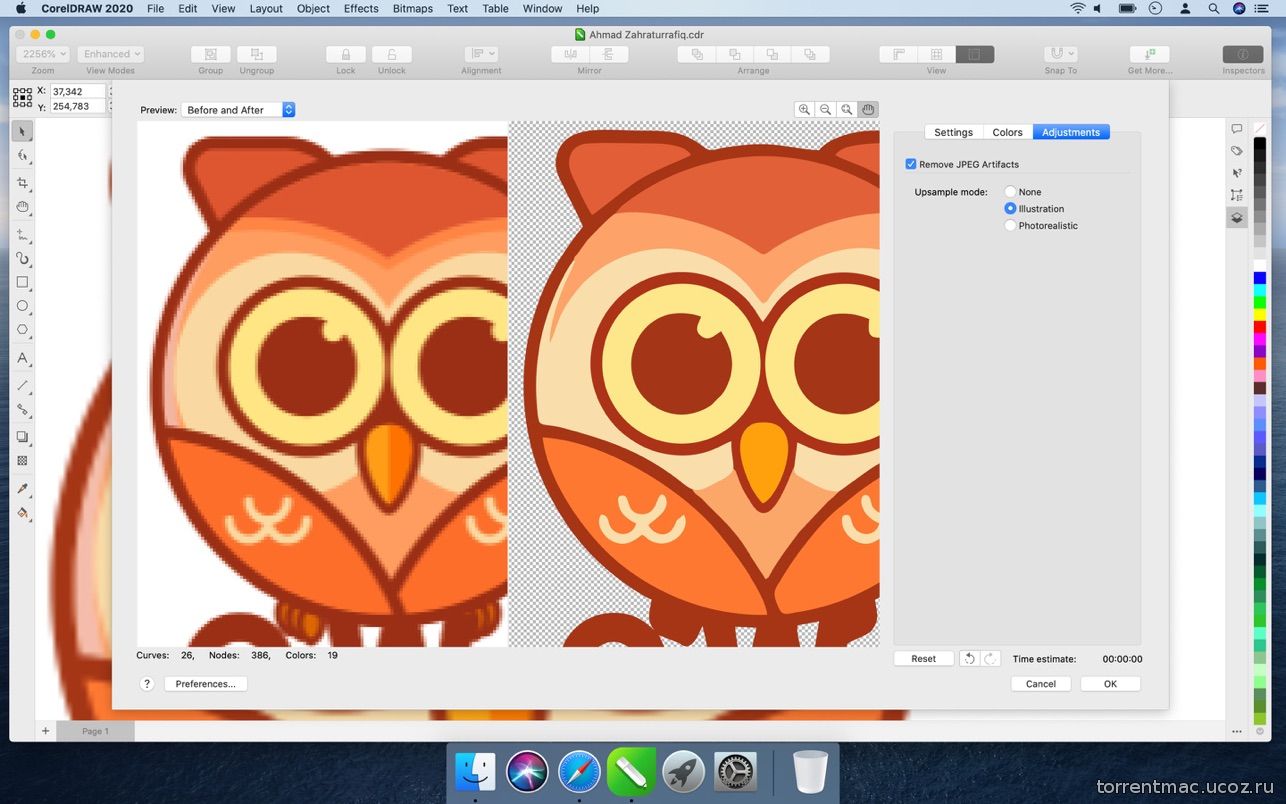Select the Pan hand tool in toolbox
Image resolution: width=1286 pixels, height=804 pixels.
click(x=22, y=207)
